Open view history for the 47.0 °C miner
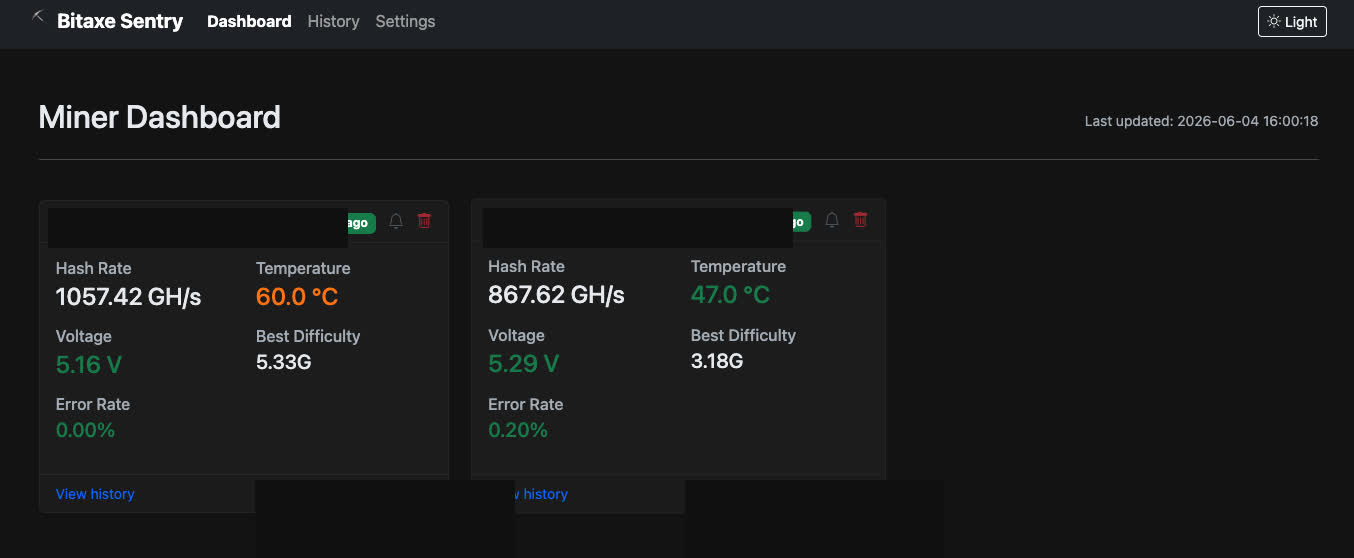Screen dimensions: 1354x558 coord(542,494)
